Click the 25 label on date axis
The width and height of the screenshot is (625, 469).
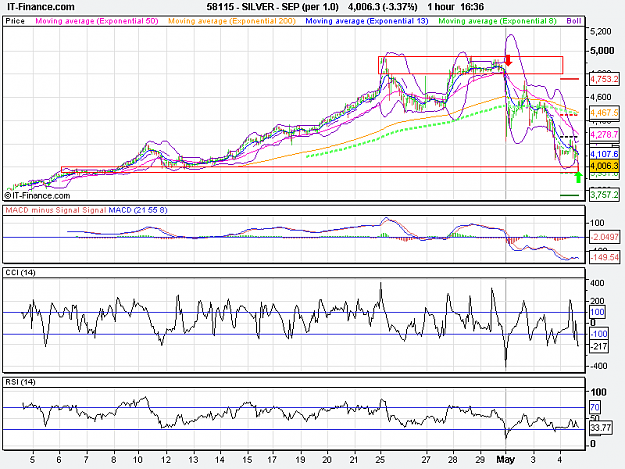(x=380, y=459)
